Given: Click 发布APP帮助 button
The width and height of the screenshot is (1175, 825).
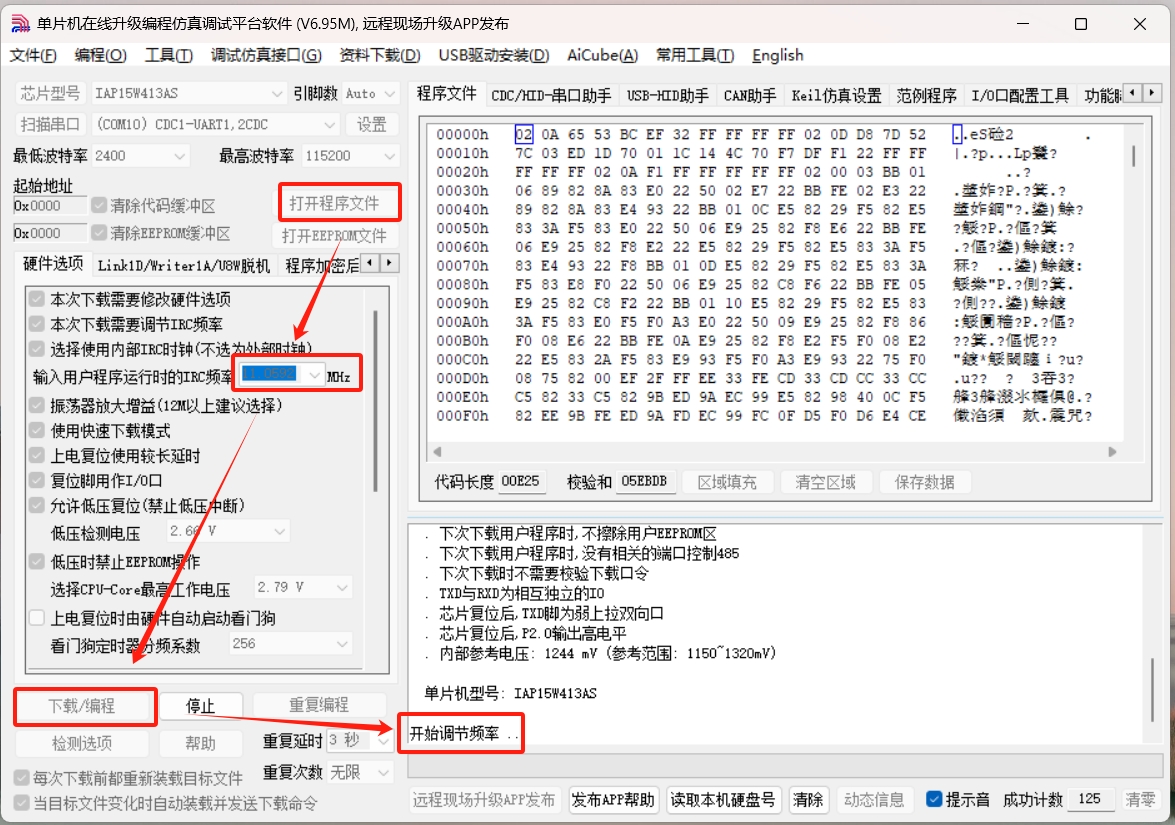Looking at the screenshot, I should point(613,800).
